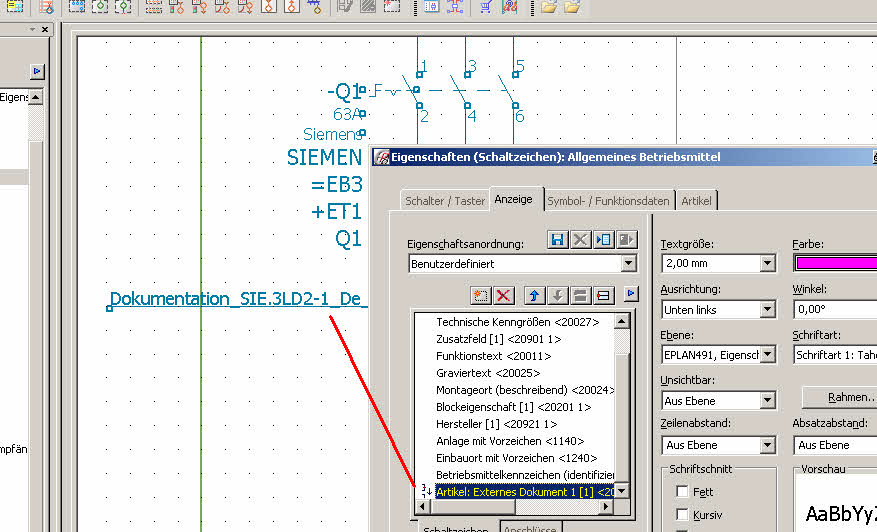This screenshot has height=532, width=877.
Task: Select 'Graviertext <20025>' in the list
Action: tap(488, 373)
